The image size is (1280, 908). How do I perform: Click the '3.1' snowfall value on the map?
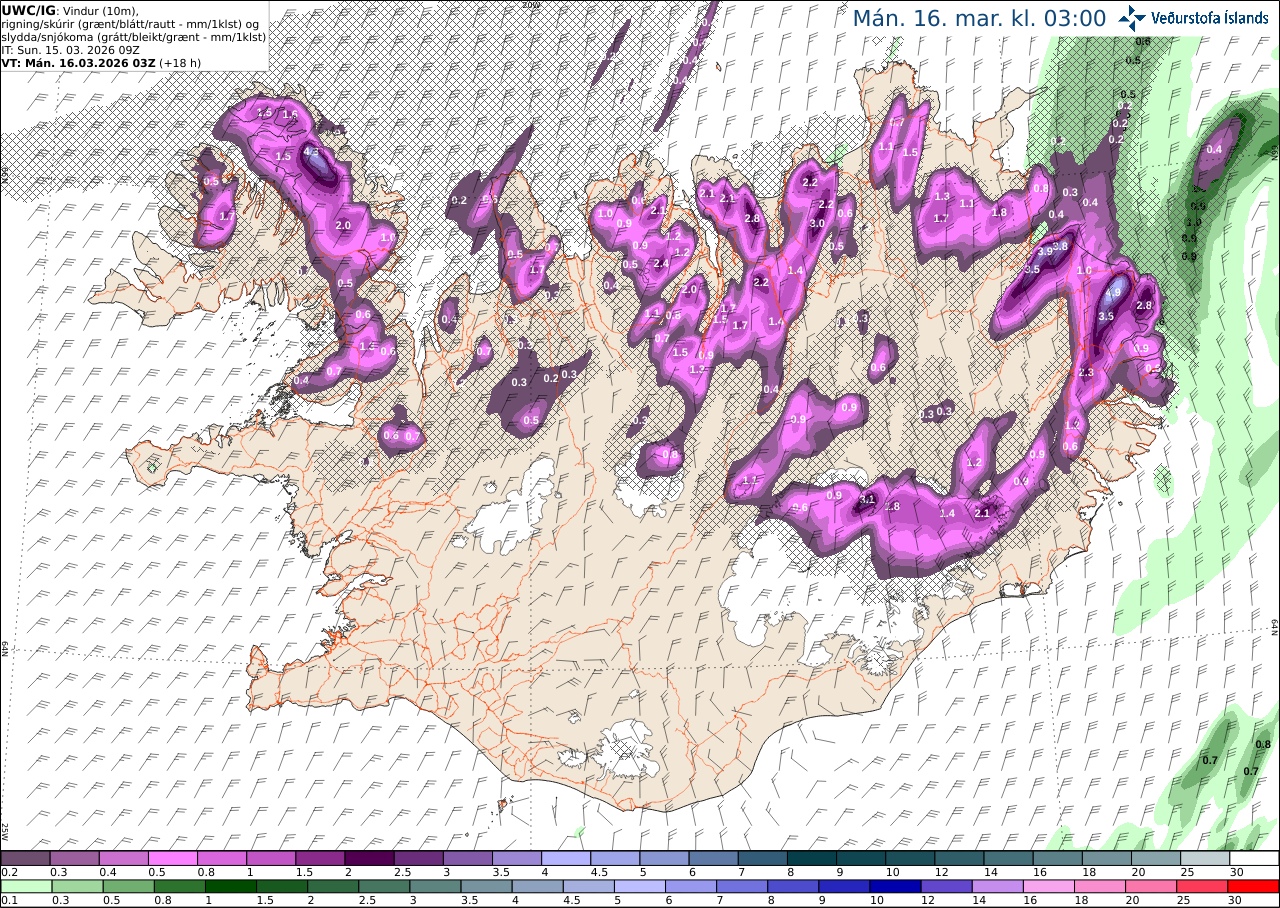coord(868,500)
